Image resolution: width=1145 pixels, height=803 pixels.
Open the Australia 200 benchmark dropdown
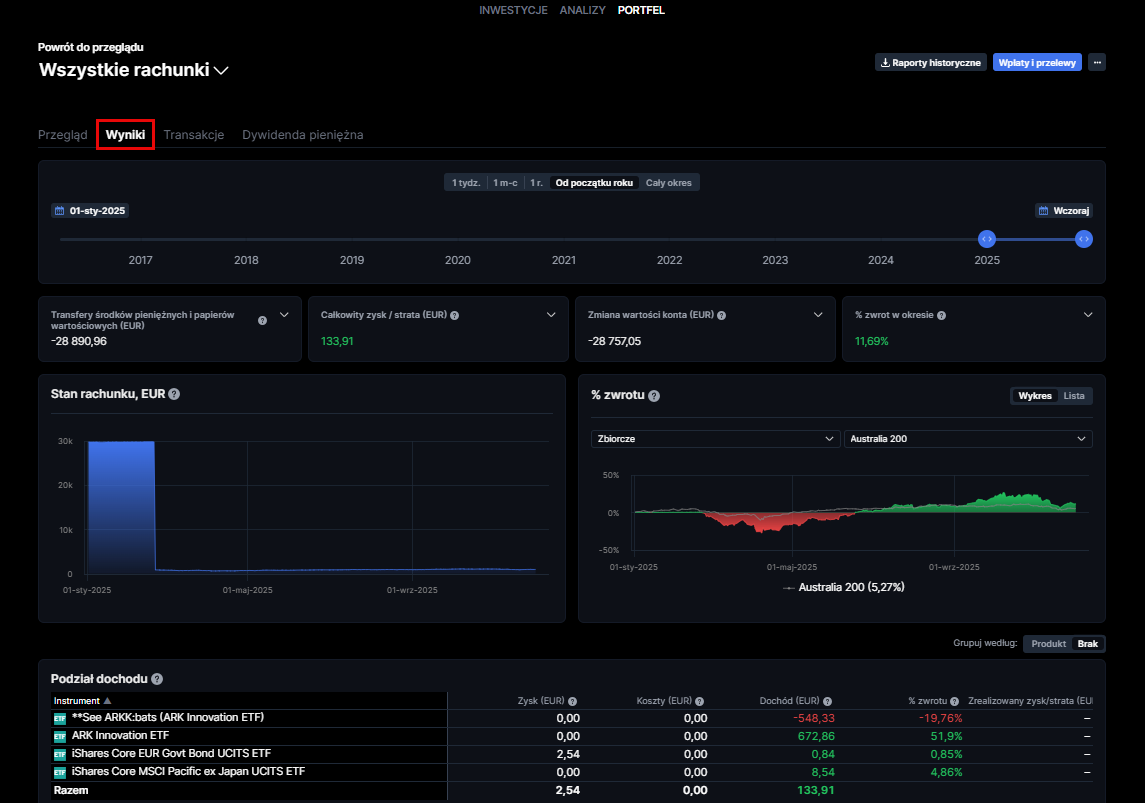[x=967, y=439]
